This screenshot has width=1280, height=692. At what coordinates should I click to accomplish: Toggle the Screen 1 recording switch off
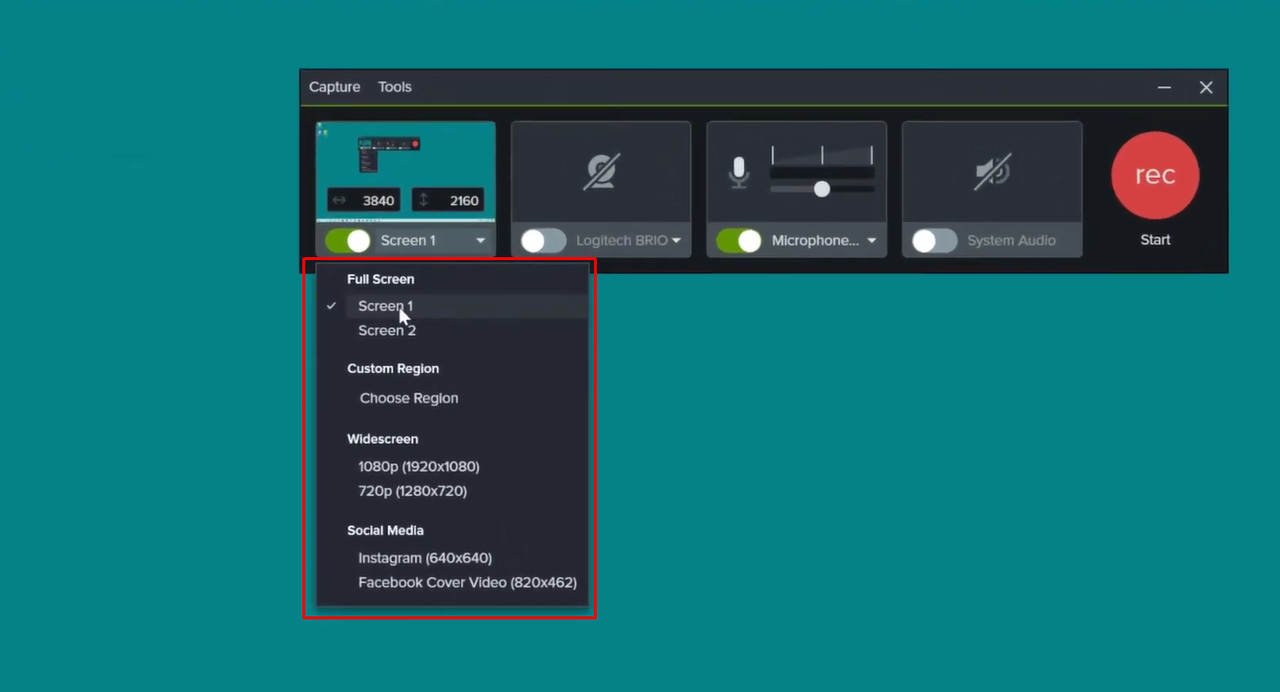[x=348, y=240]
